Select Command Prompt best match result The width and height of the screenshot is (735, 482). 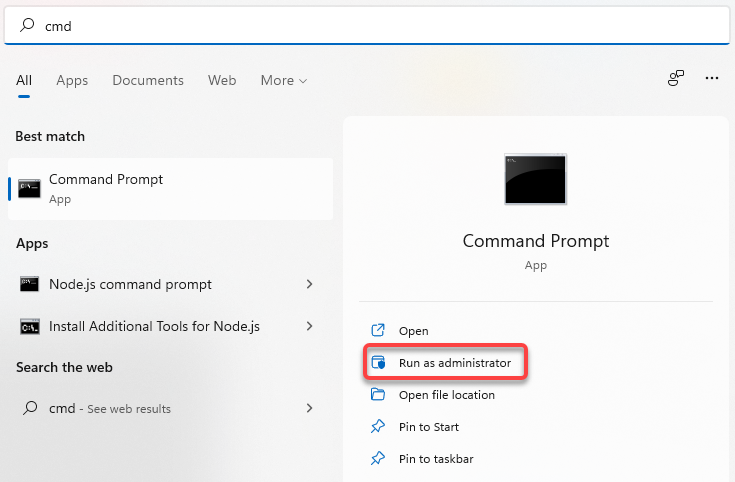click(x=170, y=188)
